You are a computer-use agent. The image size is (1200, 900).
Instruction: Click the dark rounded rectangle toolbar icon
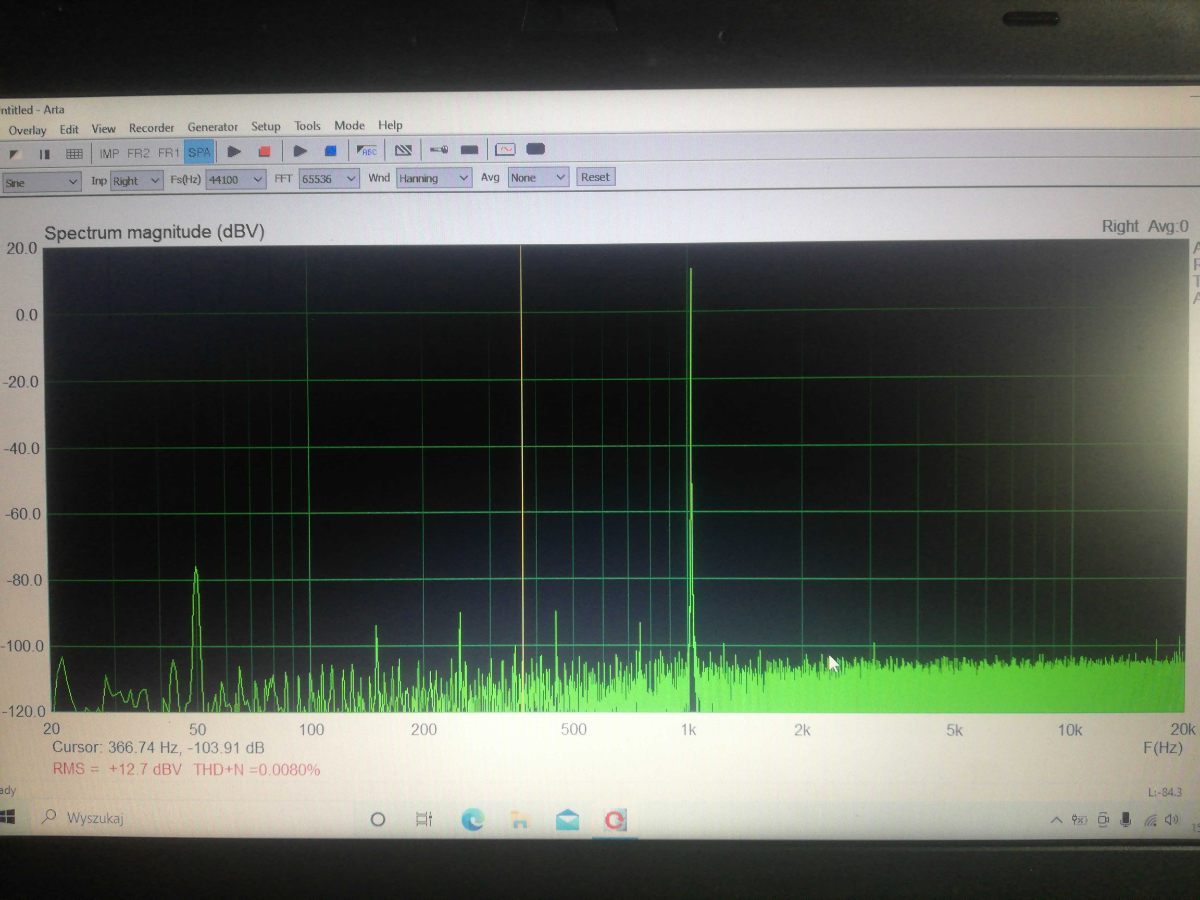[x=535, y=149]
